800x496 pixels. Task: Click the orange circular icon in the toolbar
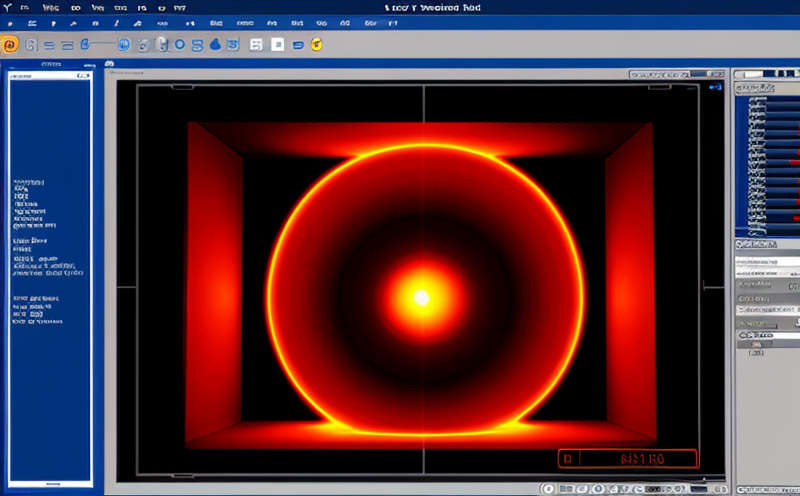click(x=10, y=44)
